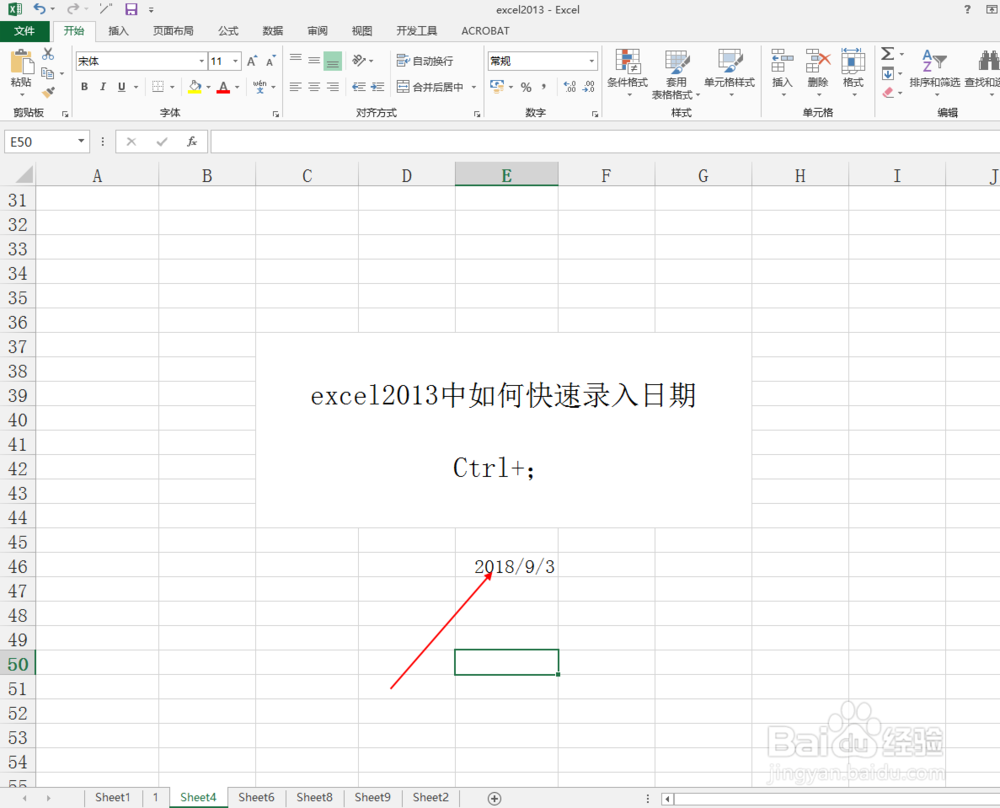The image size is (1000, 808).
Task: Click the Cut scissors icon
Action: (x=48, y=54)
